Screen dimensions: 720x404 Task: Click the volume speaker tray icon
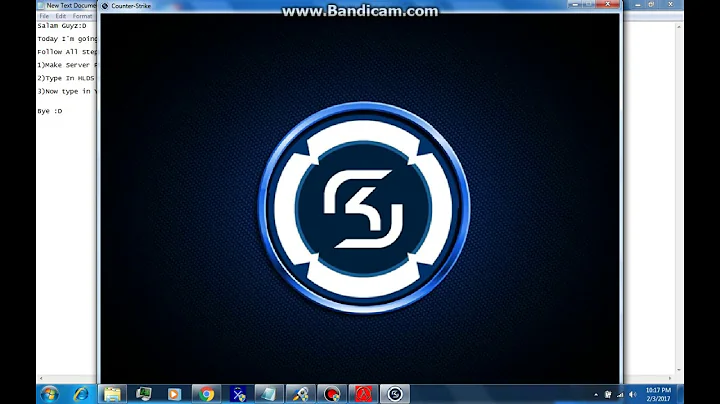(633, 394)
